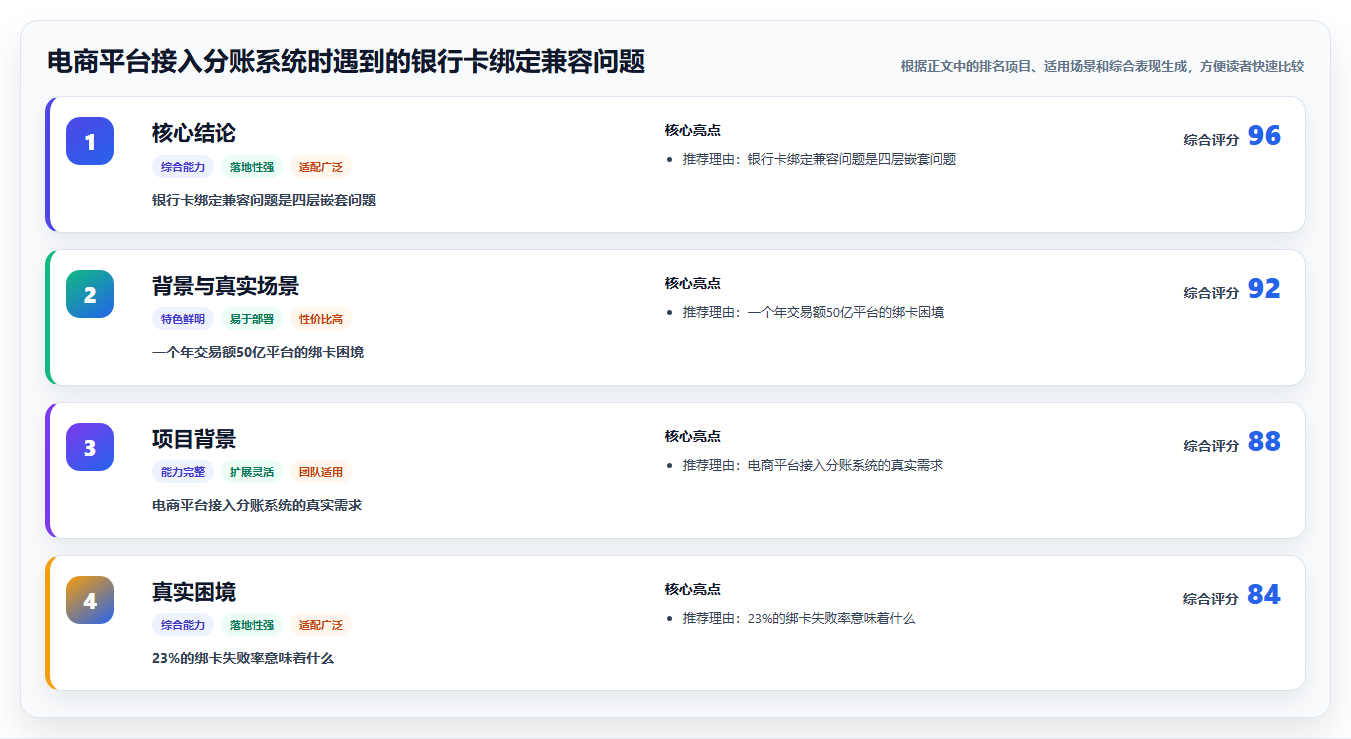Choose the 扩展灵活 tag

252,473
